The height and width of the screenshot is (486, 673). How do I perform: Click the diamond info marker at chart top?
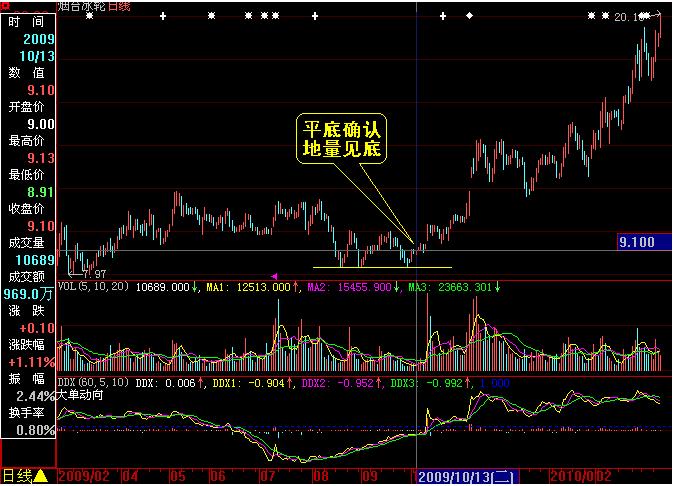pyautogui.click(x=470, y=16)
